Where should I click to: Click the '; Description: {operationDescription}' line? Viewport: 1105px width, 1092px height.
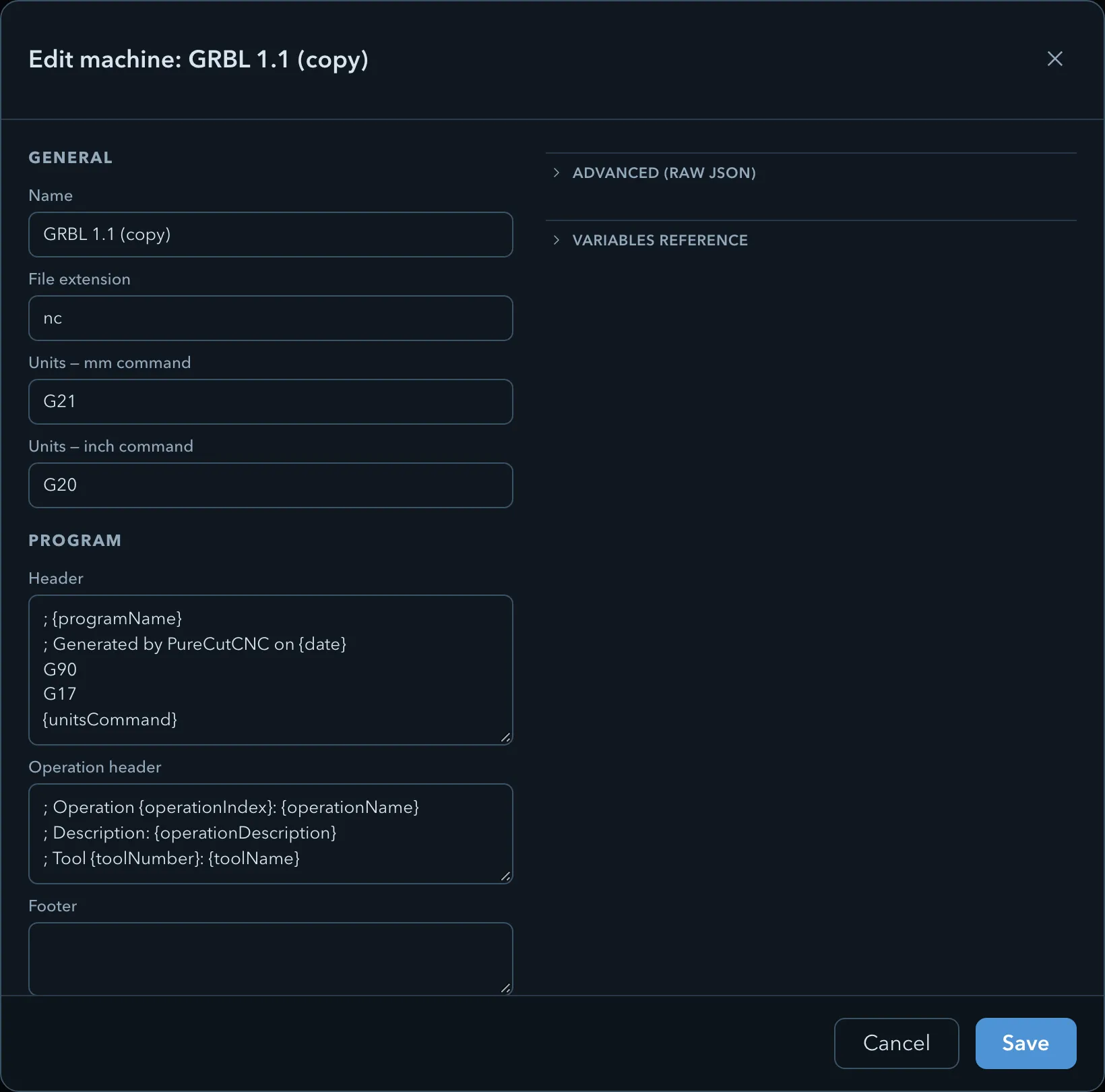(x=190, y=833)
